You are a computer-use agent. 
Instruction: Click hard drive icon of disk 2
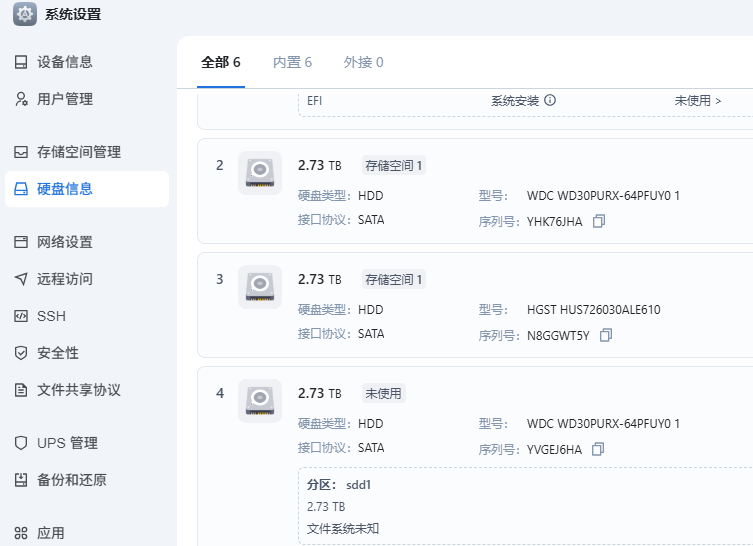(260, 173)
